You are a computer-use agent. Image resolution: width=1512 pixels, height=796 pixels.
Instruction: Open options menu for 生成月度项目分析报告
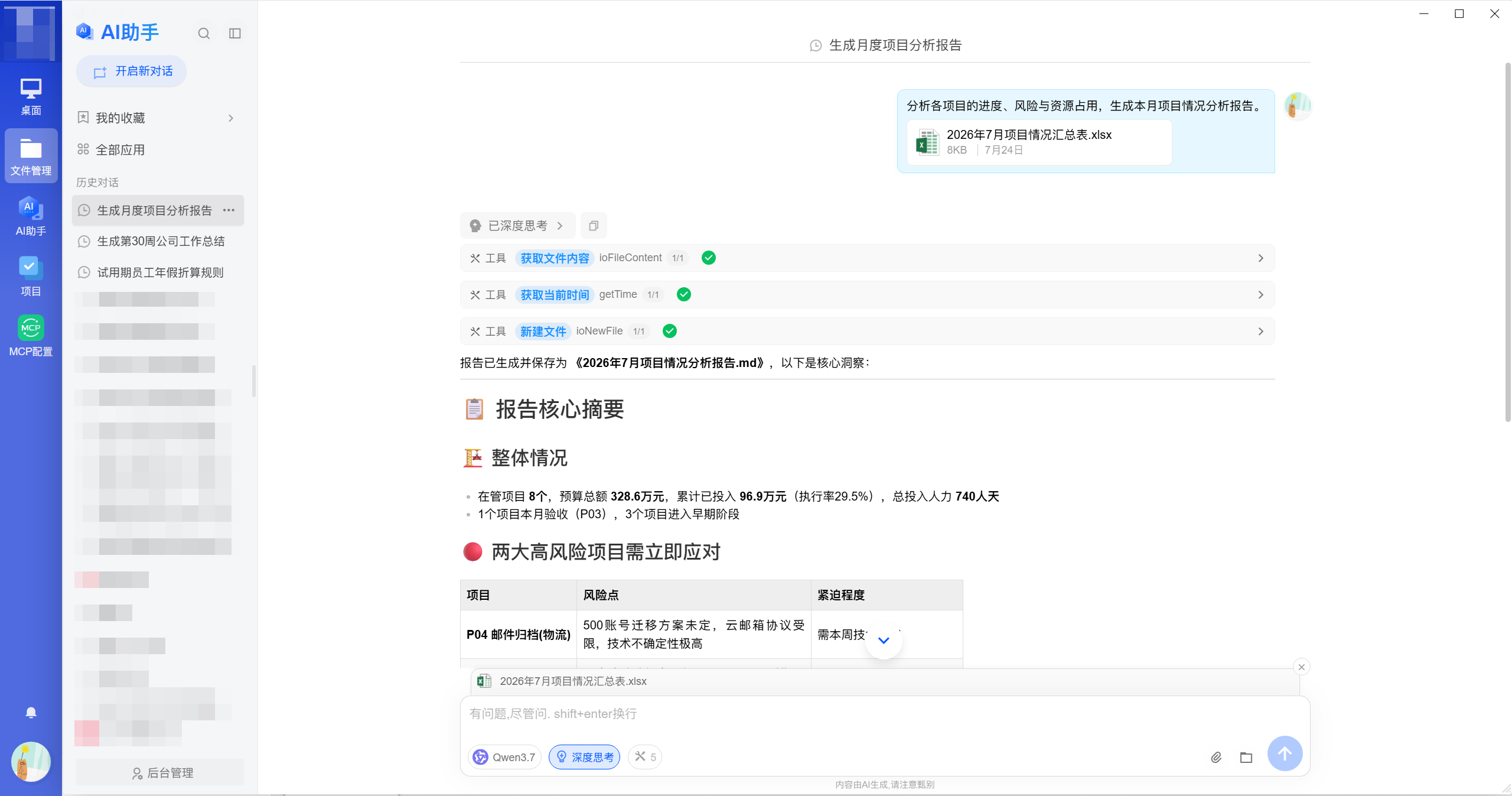point(229,210)
